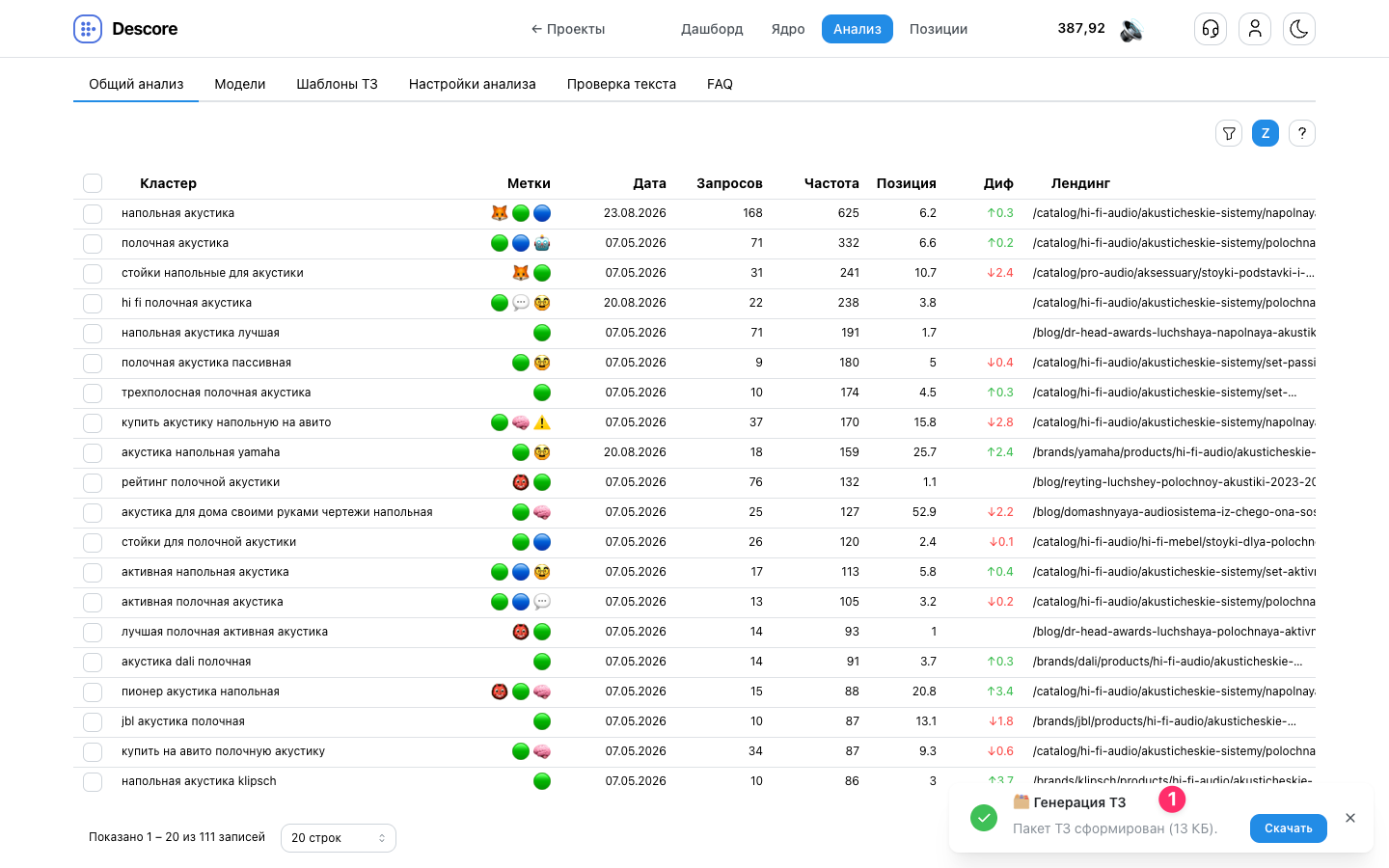1389x868 pixels.
Task: Click the Descore logo icon
Action: [88, 29]
